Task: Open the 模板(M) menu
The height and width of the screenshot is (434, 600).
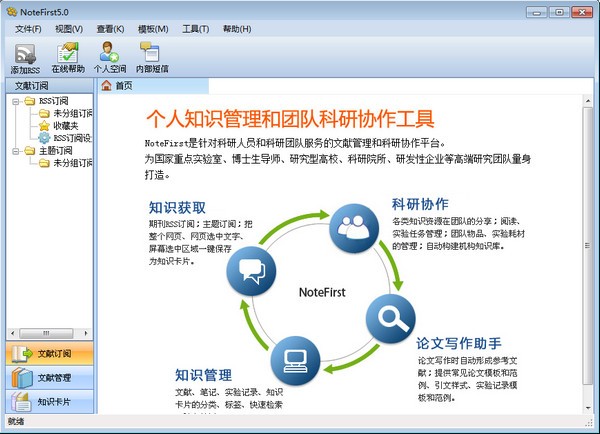Action: coord(153,29)
